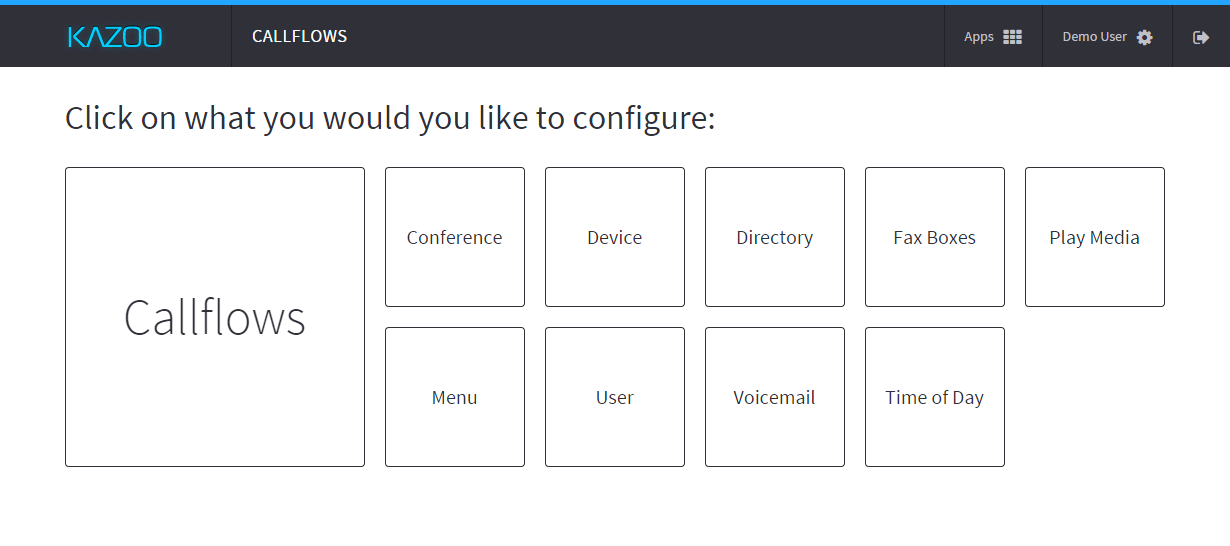Click the Demo User gear icon
The height and width of the screenshot is (546, 1230).
tap(1145, 37)
